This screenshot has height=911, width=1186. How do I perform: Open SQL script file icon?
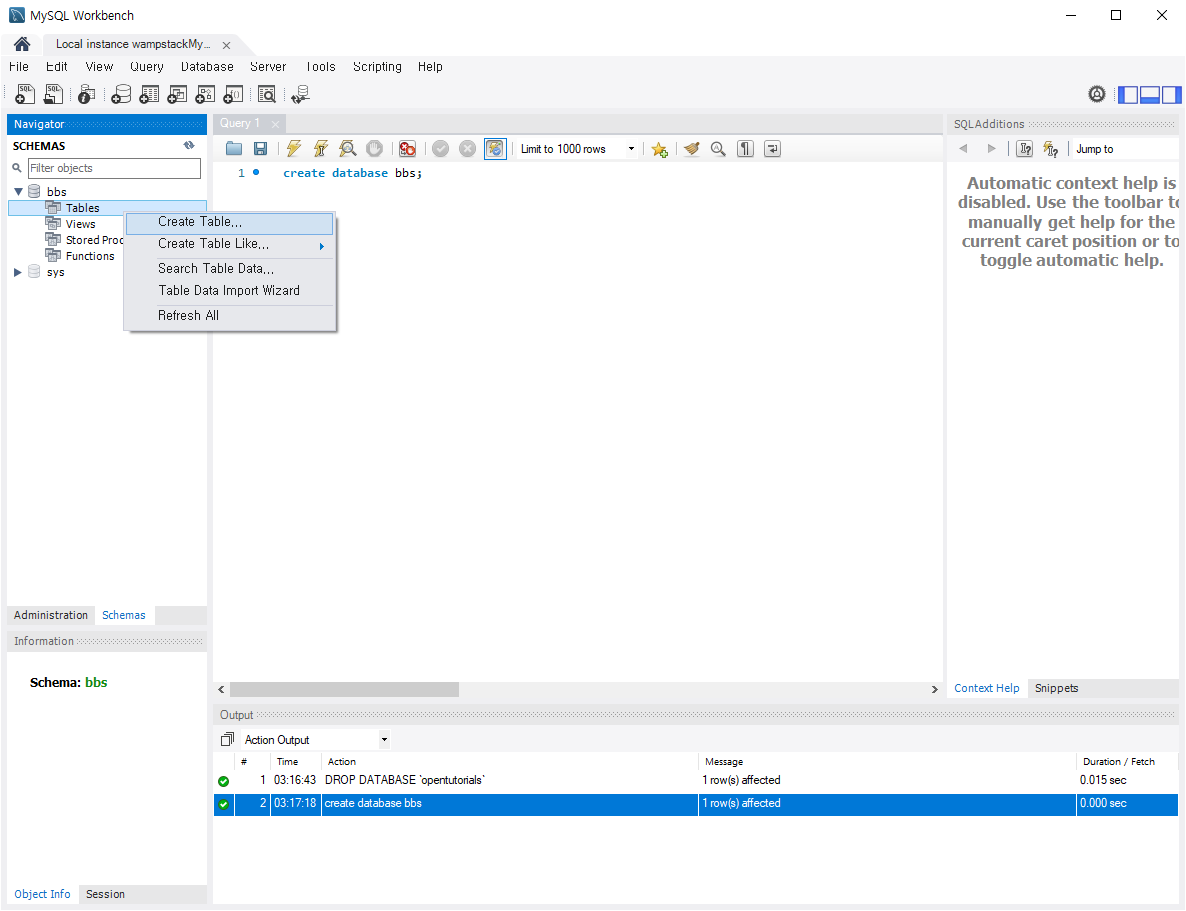(53, 94)
